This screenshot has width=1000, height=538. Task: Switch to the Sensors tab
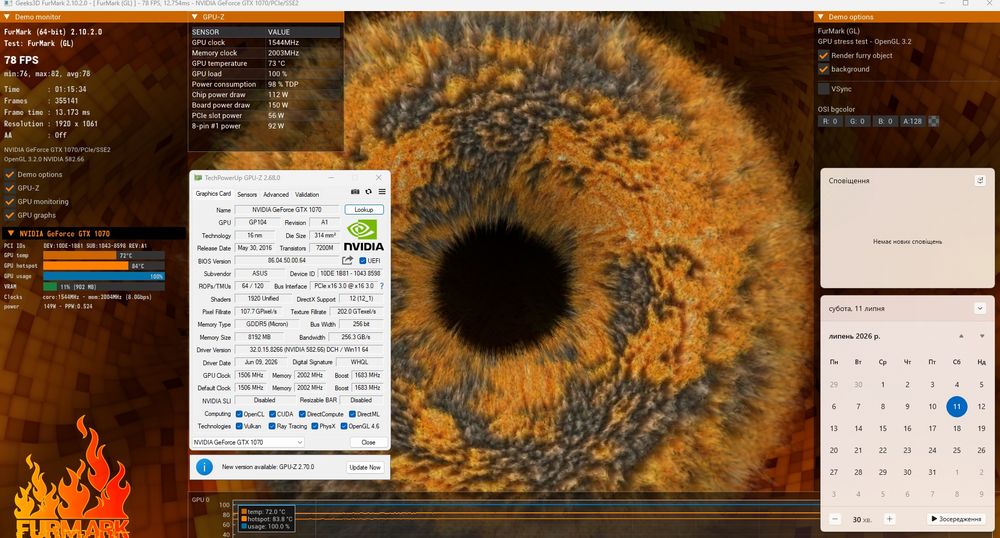pos(247,194)
